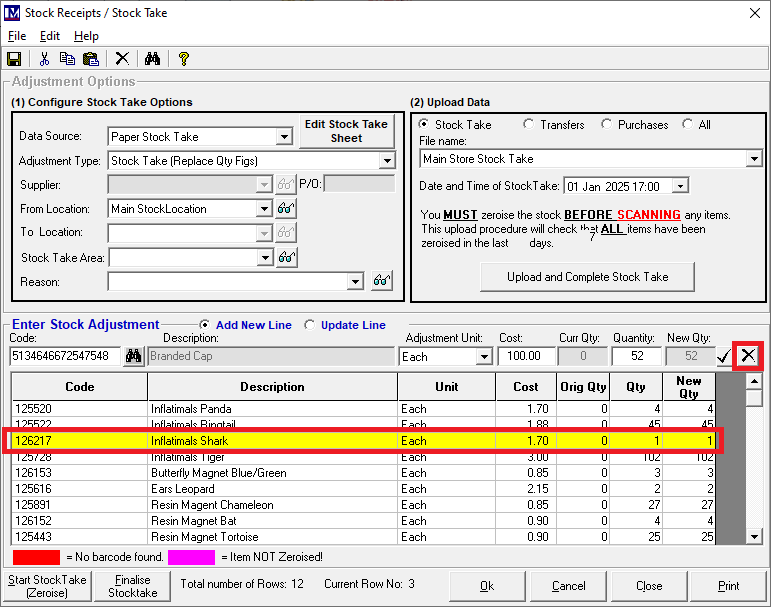Open the Adjustment Type dropdown

pos(387,161)
